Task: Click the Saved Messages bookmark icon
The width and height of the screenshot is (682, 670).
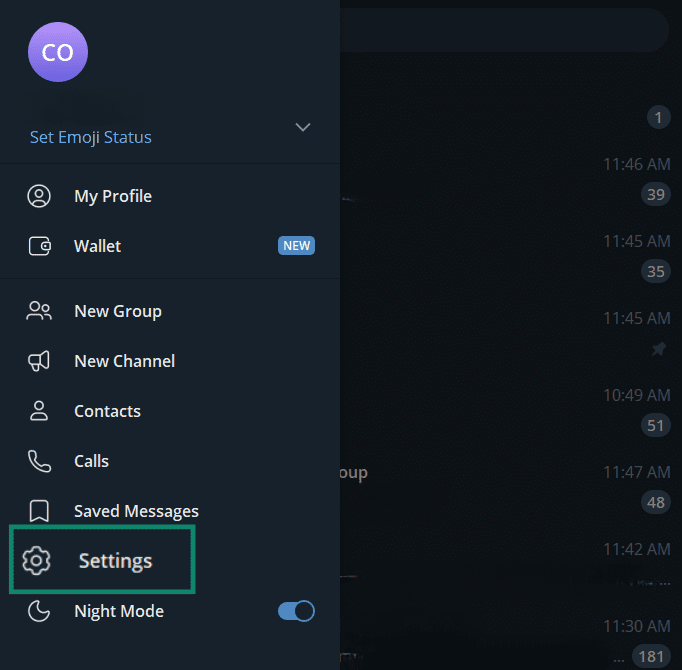Action: 39,511
